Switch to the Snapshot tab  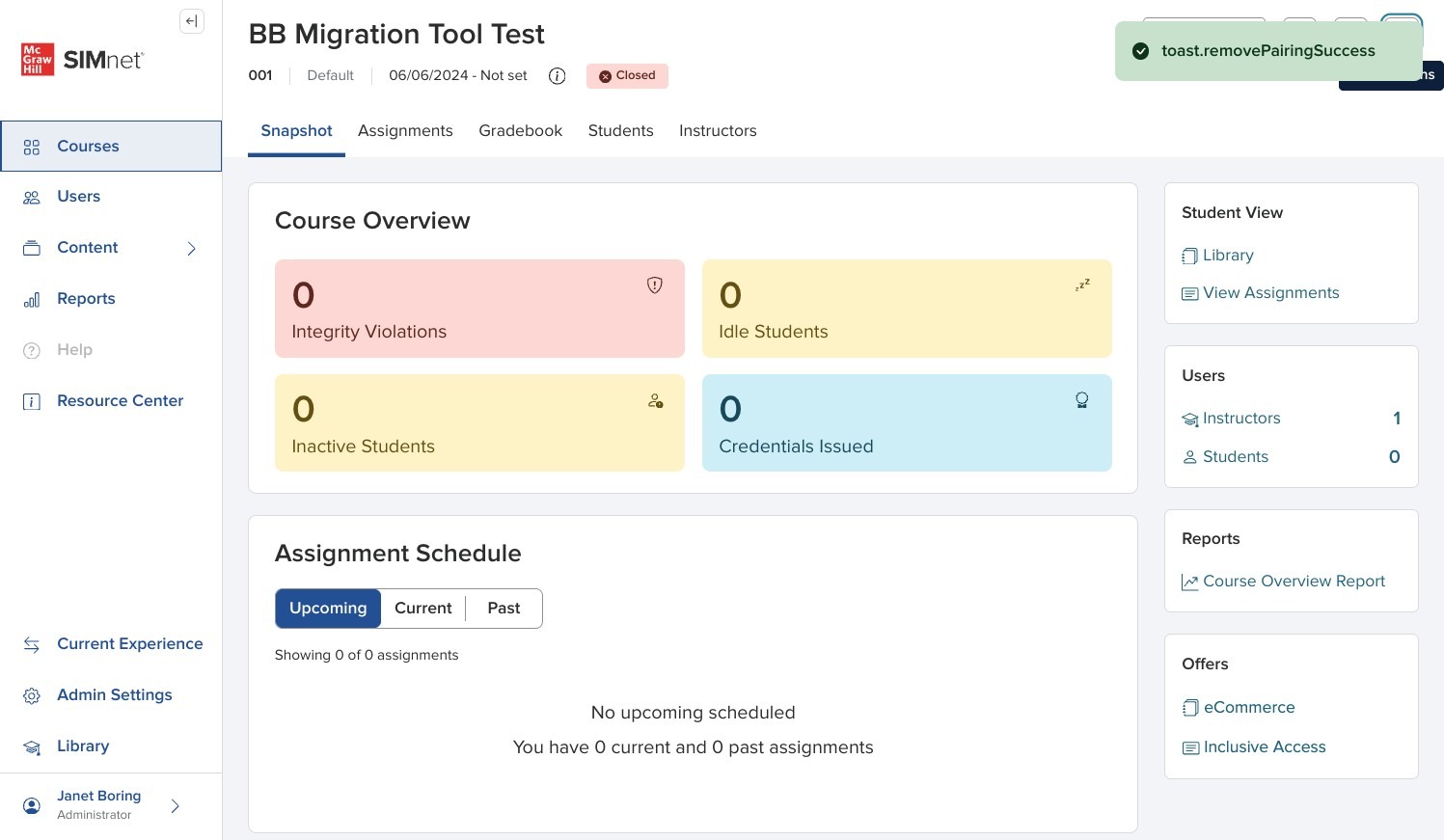(x=296, y=131)
